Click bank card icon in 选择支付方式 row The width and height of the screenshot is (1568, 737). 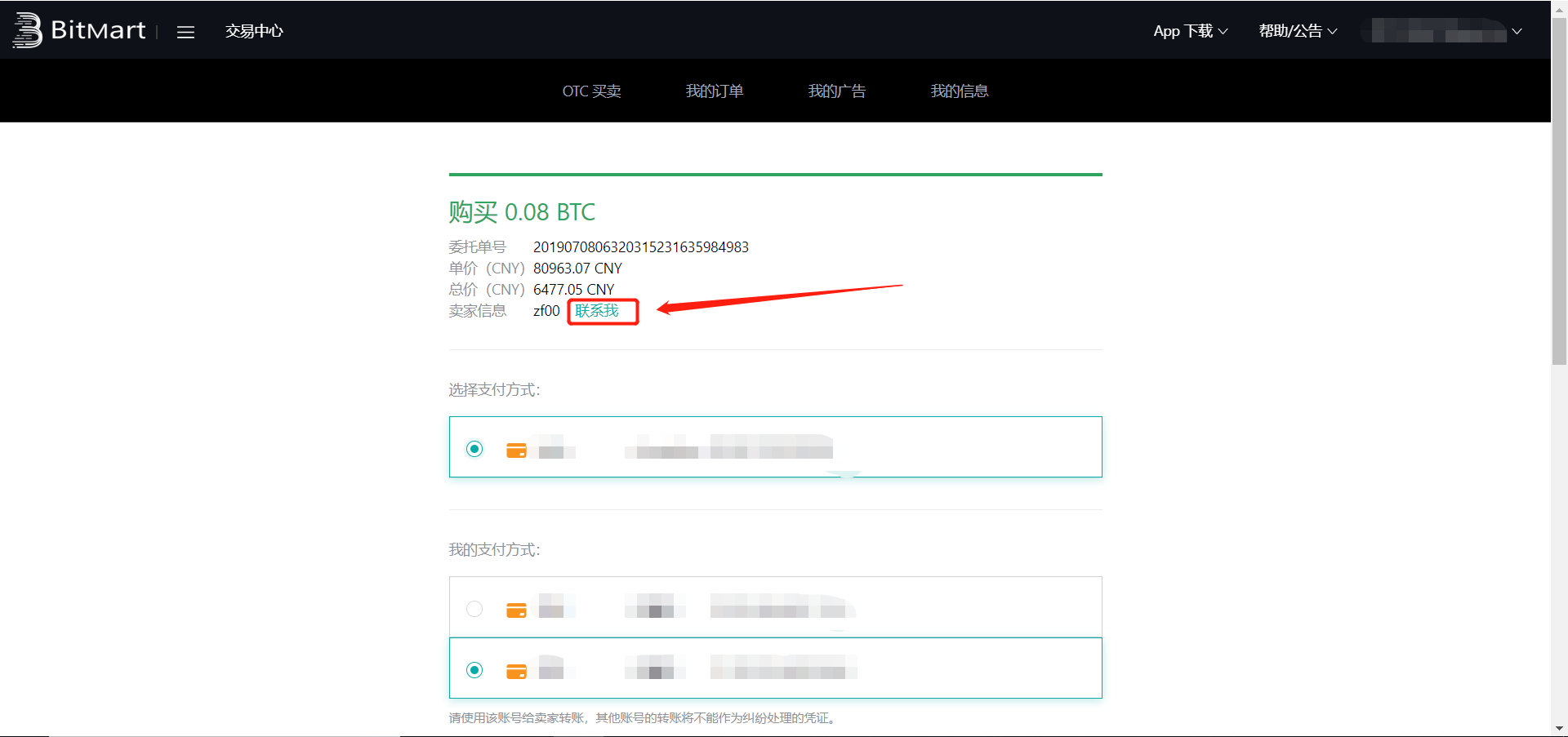click(516, 451)
